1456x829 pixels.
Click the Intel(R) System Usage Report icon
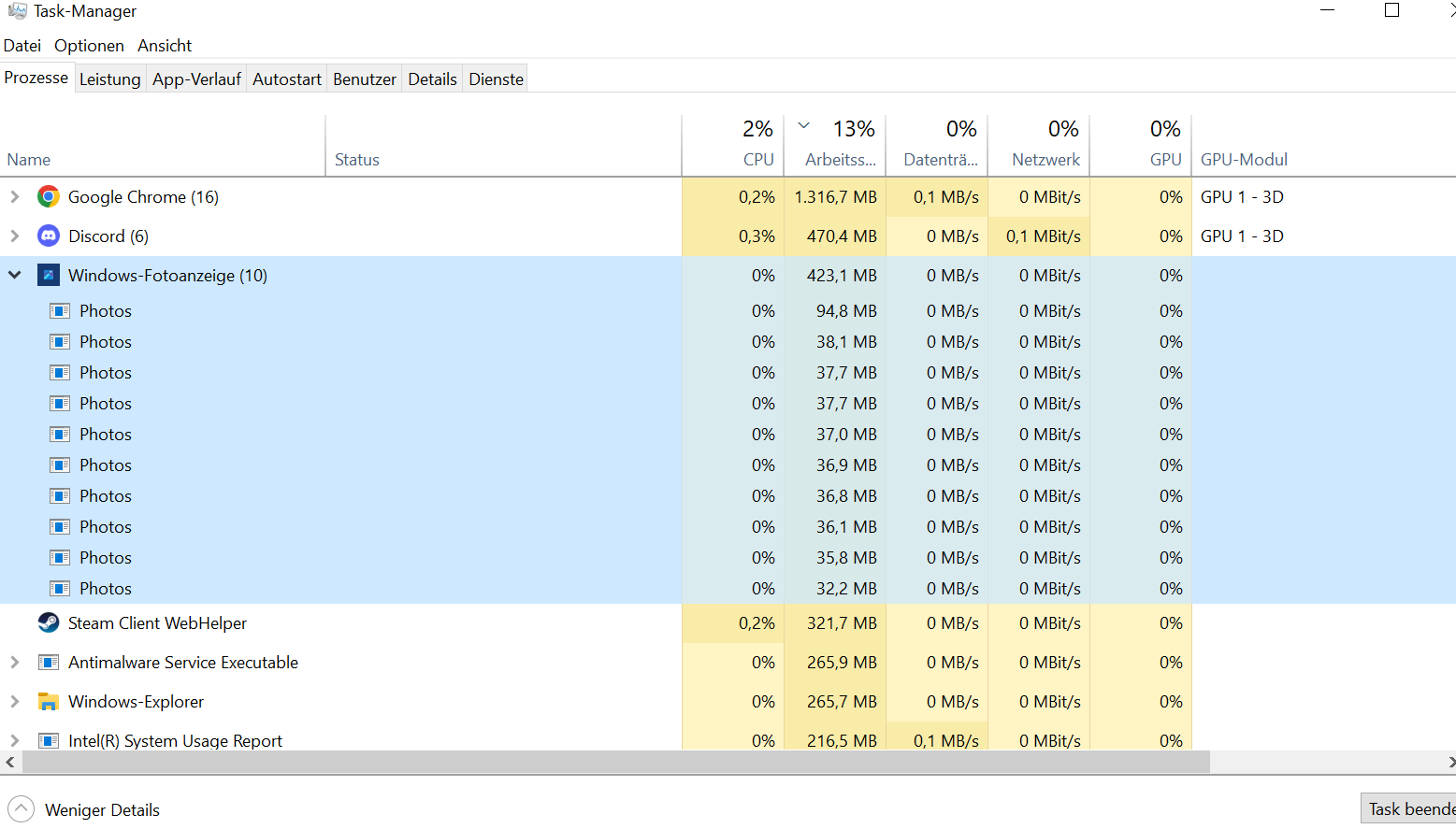pos(49,740)
